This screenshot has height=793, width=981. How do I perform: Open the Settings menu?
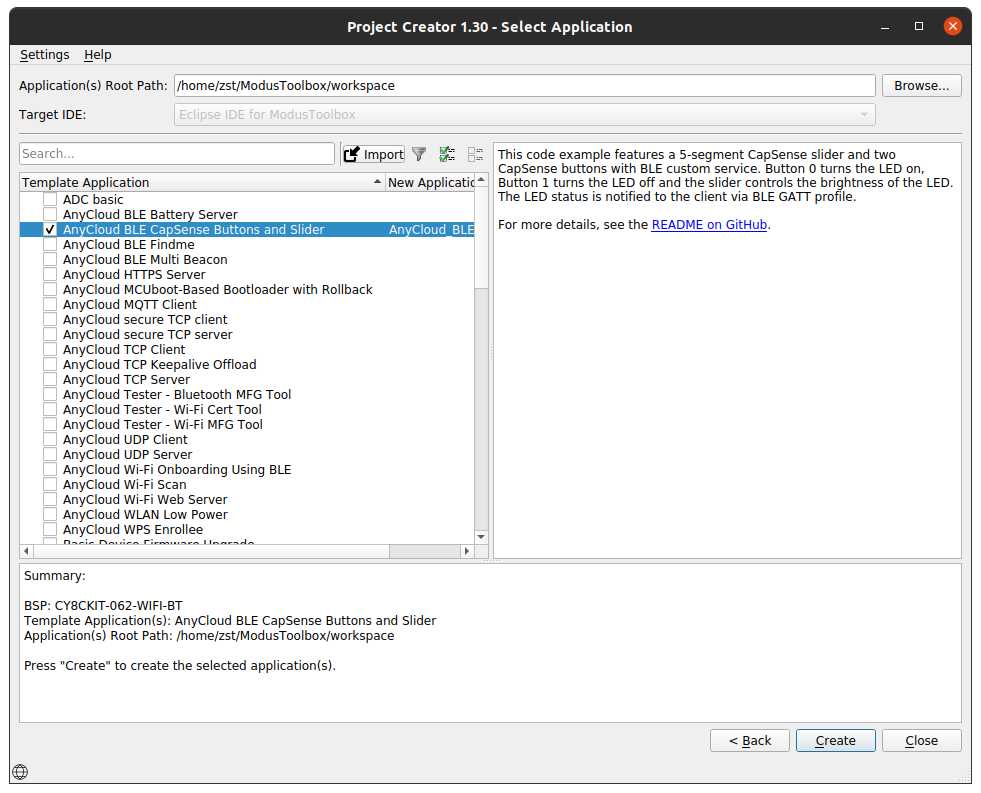tap(44, 55)
